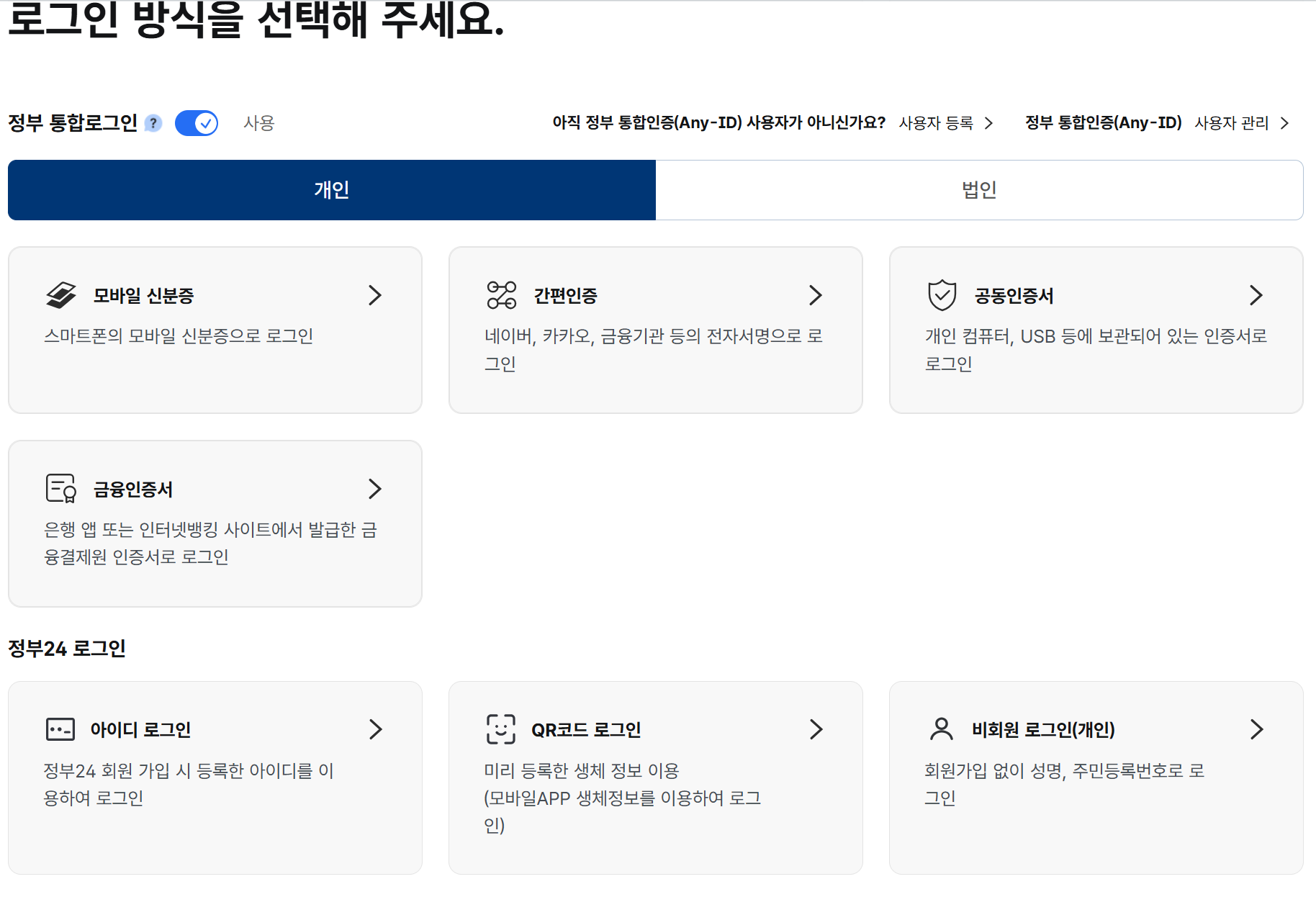This screenshot has height=897, width=1316.
Task: Click the chevron on 비회원 로그인(개인) card
Action: tap(1257, 729)
